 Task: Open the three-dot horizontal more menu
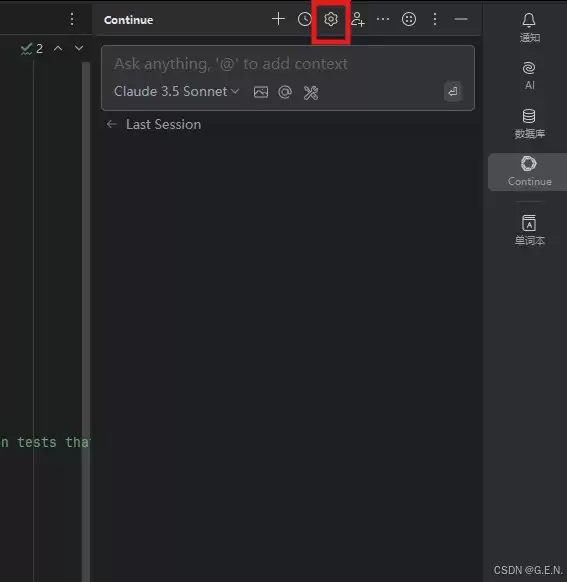click(x=383, y=19)
